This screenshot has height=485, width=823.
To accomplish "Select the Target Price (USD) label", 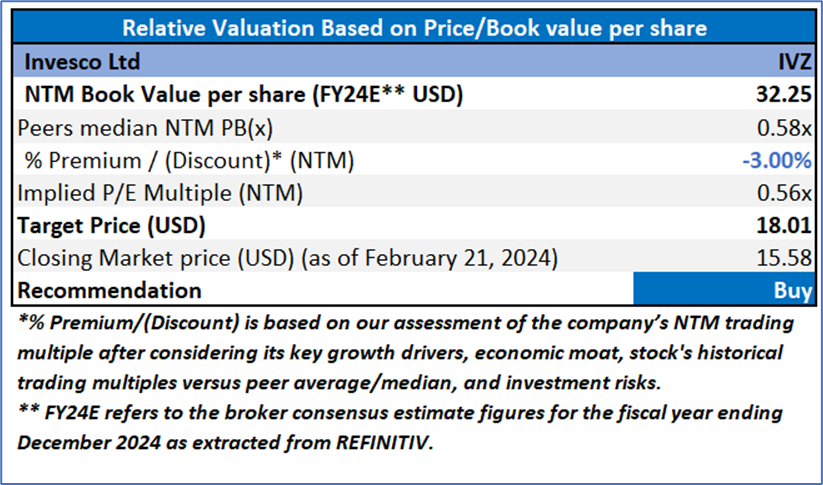I will [118, 225].
